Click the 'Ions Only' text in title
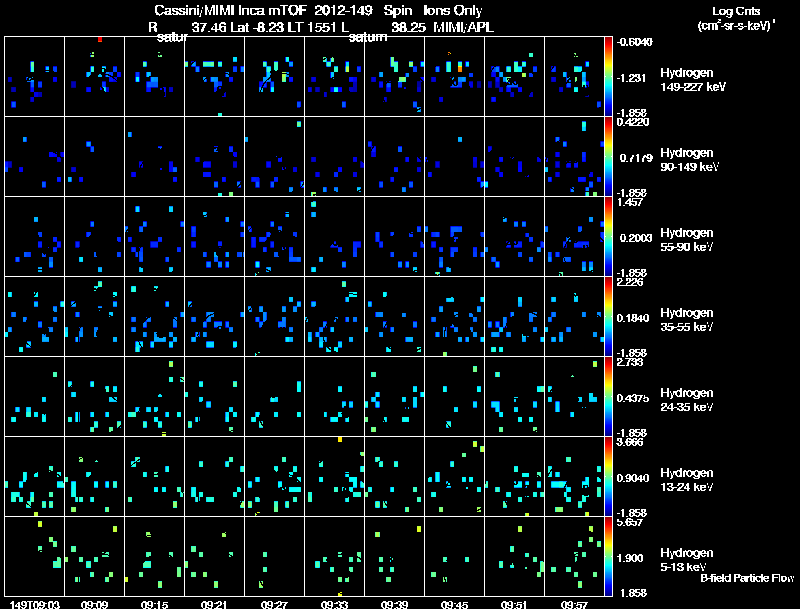This screenshot has height=609, width=800. [453, 10]
